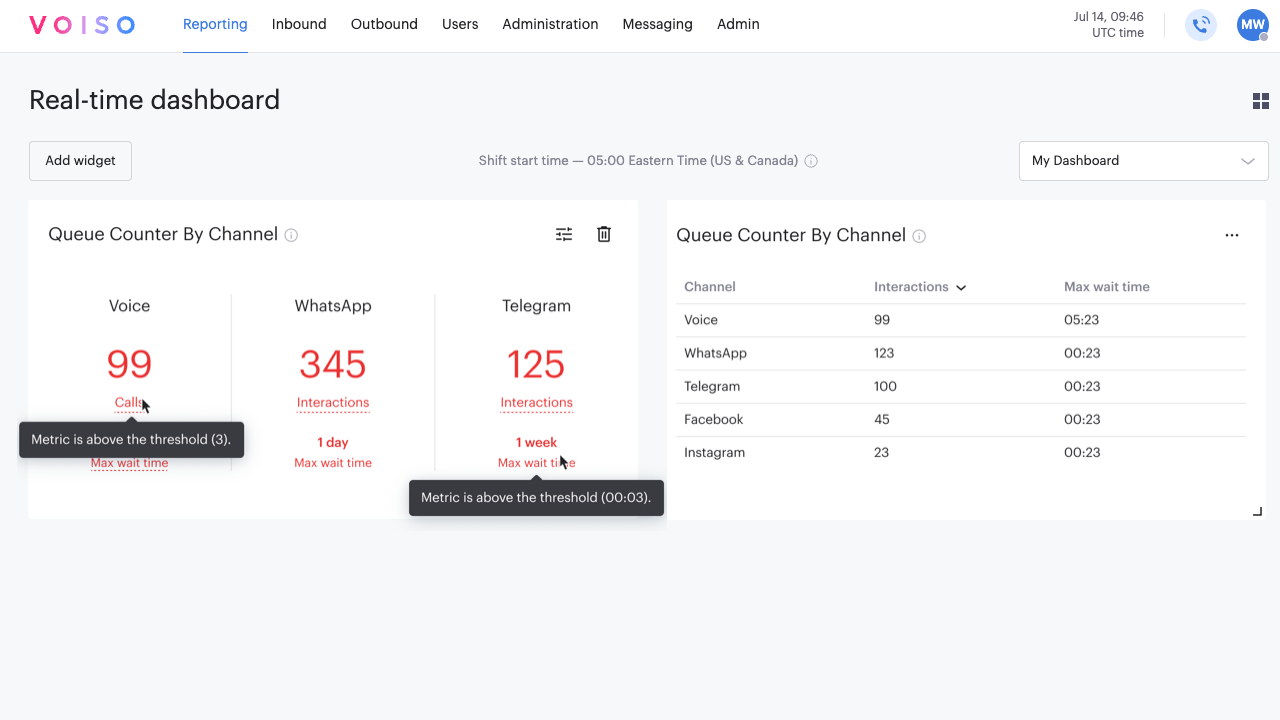Click the Calls label under Voice

coord(129,403)
